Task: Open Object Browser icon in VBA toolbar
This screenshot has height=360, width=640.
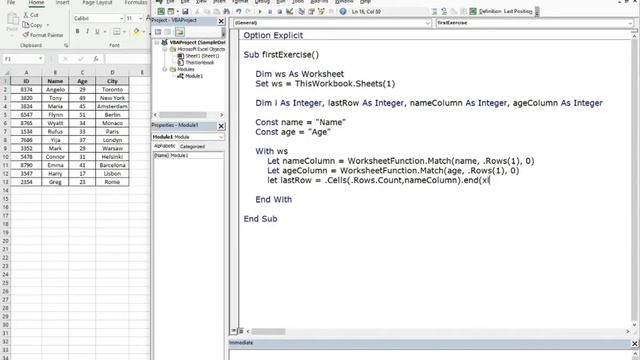Action: (321, 11)
